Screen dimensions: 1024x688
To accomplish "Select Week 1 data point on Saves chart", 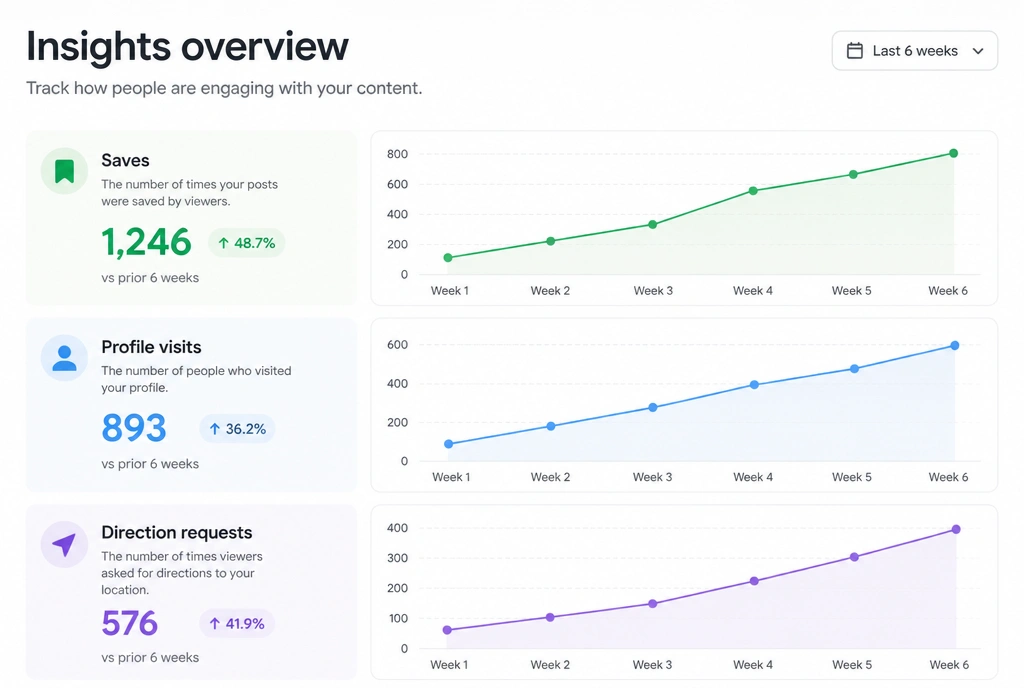I will coord(448,258).
